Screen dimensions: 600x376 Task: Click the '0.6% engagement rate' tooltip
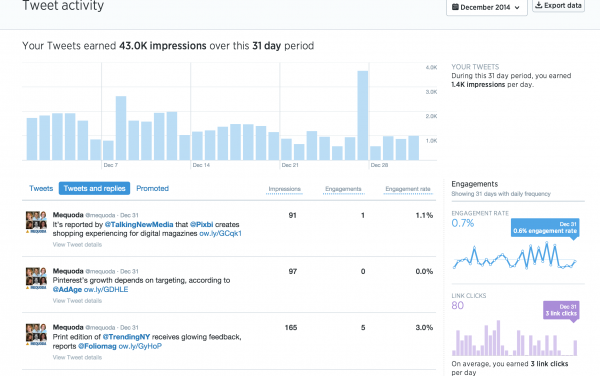click(545, 228)
